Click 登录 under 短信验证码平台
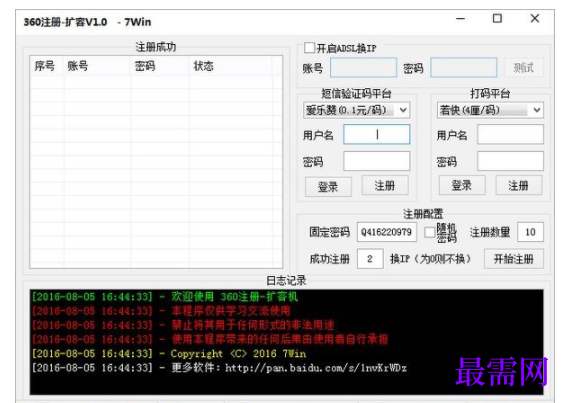The width and height of the screenshot is (567, 403). (x=328, y=187)
